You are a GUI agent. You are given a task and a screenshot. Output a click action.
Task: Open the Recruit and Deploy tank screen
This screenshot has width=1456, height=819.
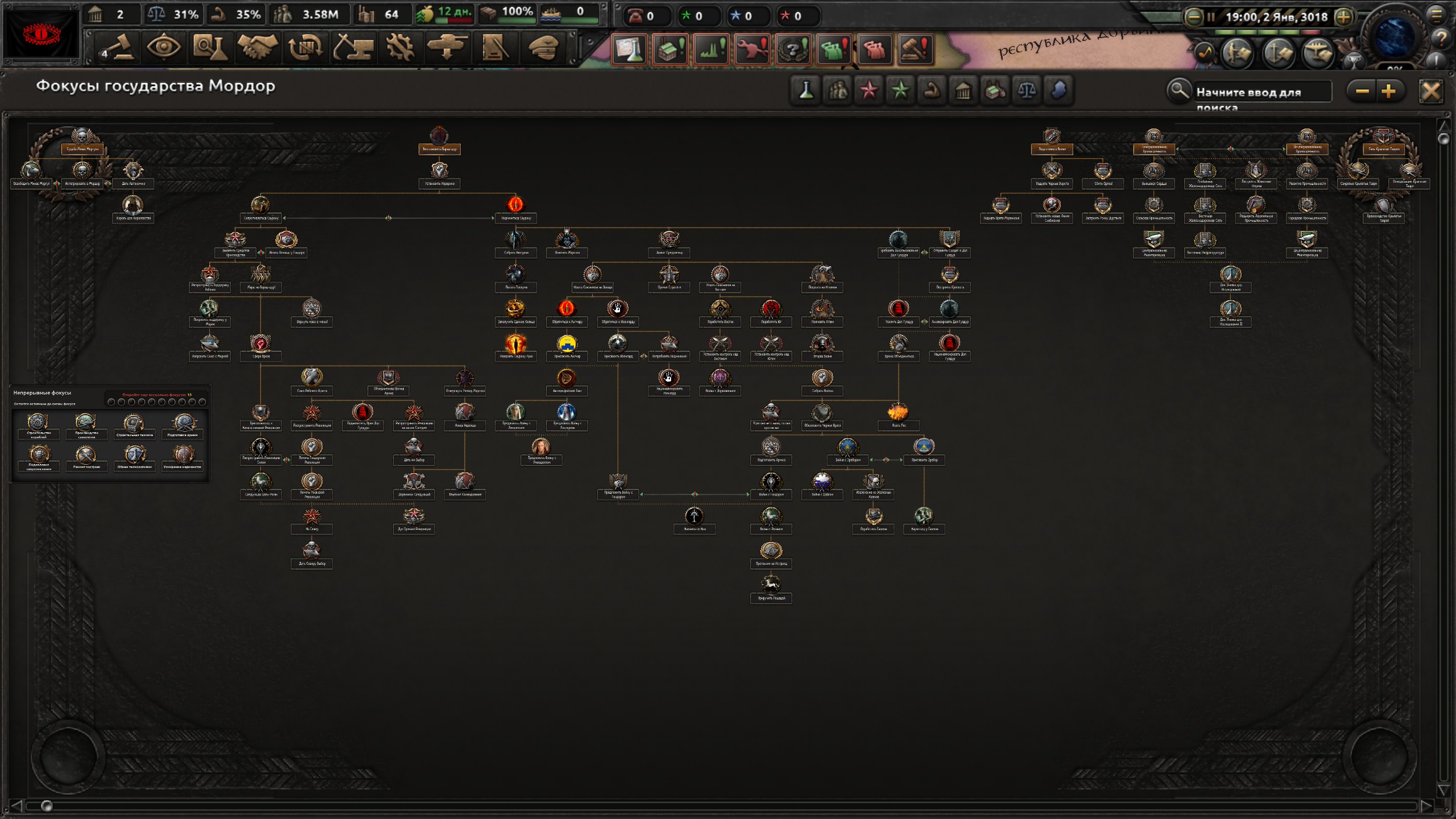[x=447, y=47]
